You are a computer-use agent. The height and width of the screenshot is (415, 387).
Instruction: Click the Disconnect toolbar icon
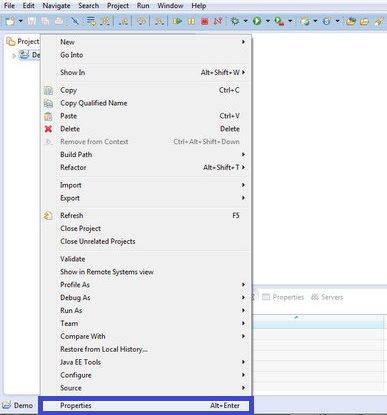218,21
